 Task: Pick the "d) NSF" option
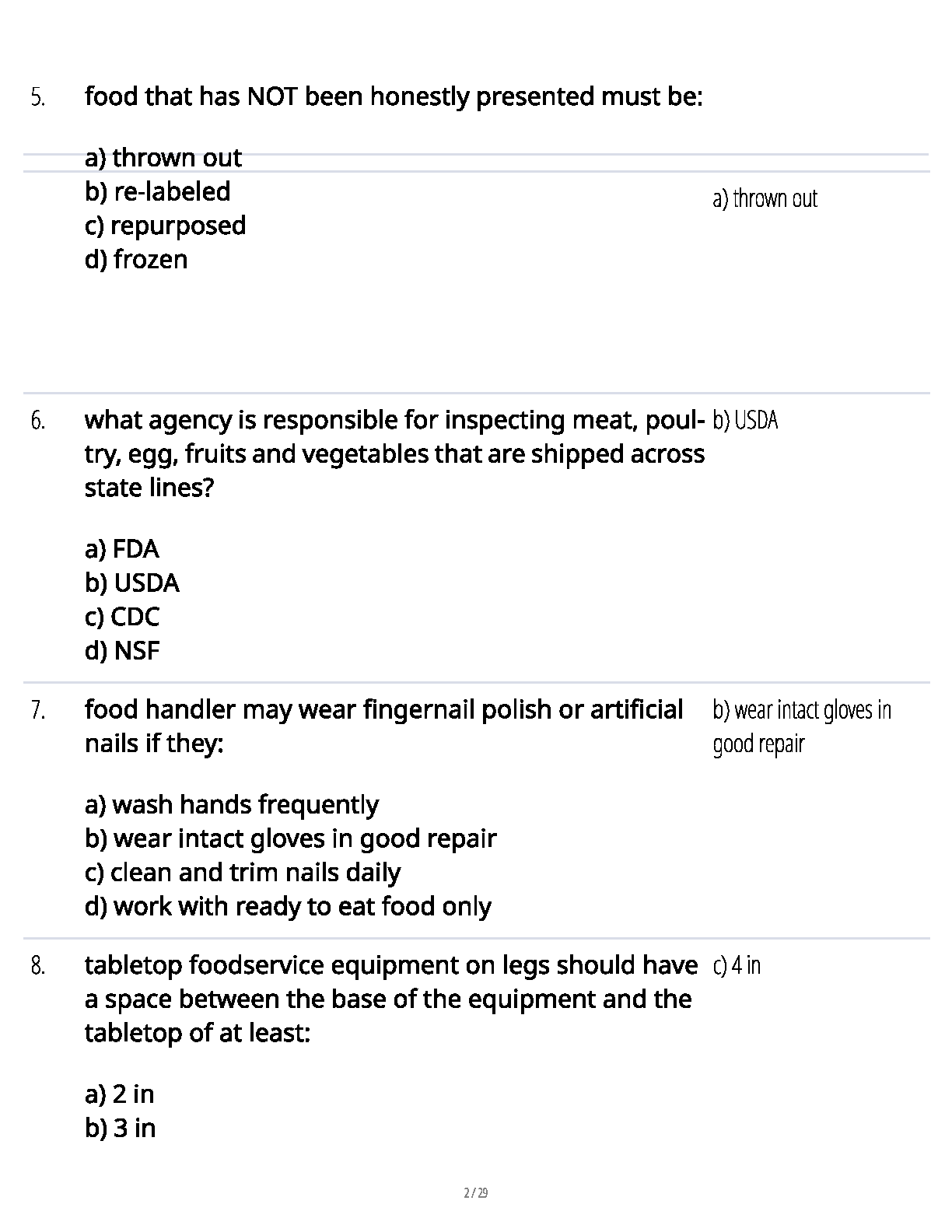click(122, 650)
